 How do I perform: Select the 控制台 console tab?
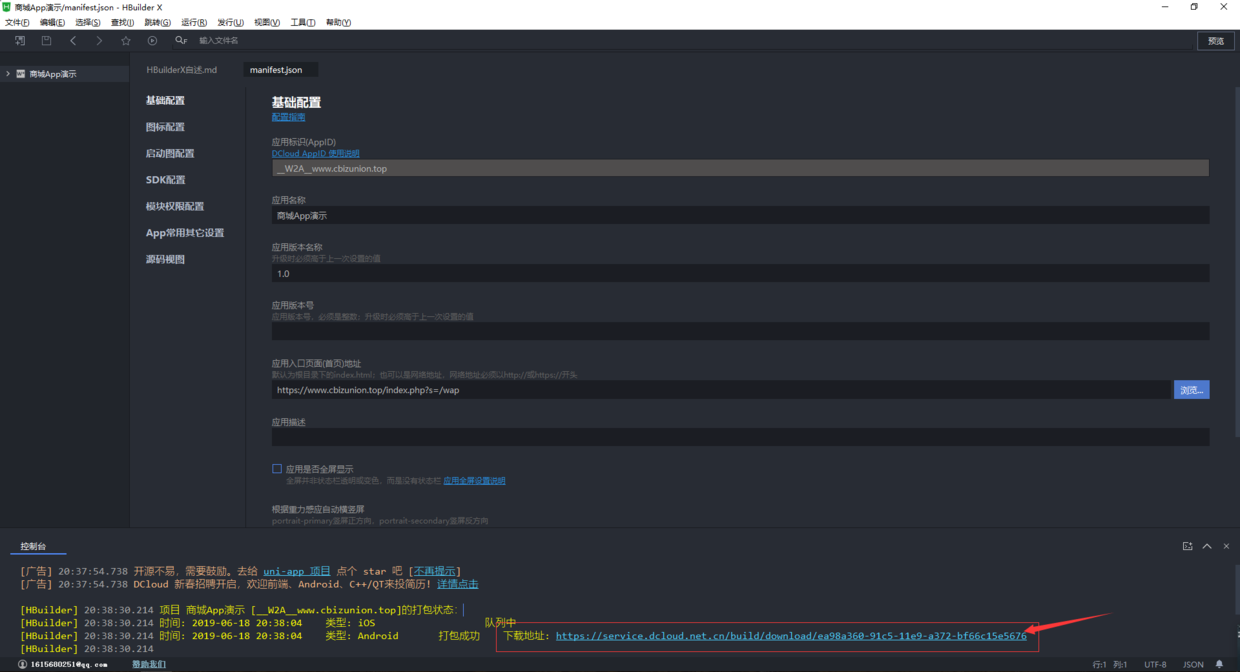click(33, 546)
